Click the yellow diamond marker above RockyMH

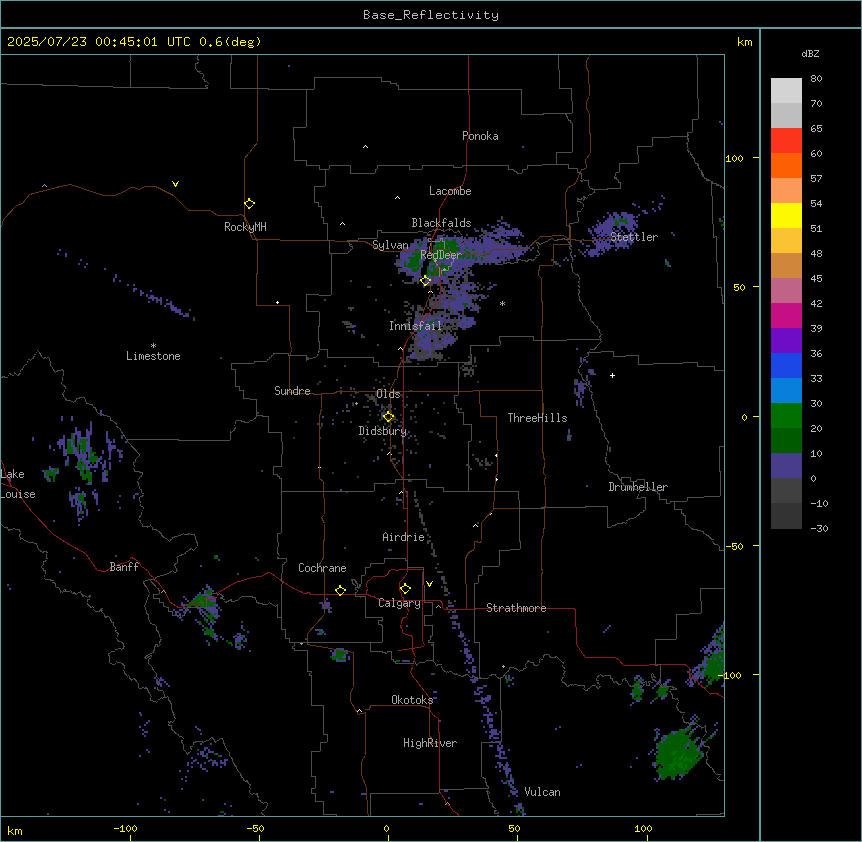(x=249, y=204)
